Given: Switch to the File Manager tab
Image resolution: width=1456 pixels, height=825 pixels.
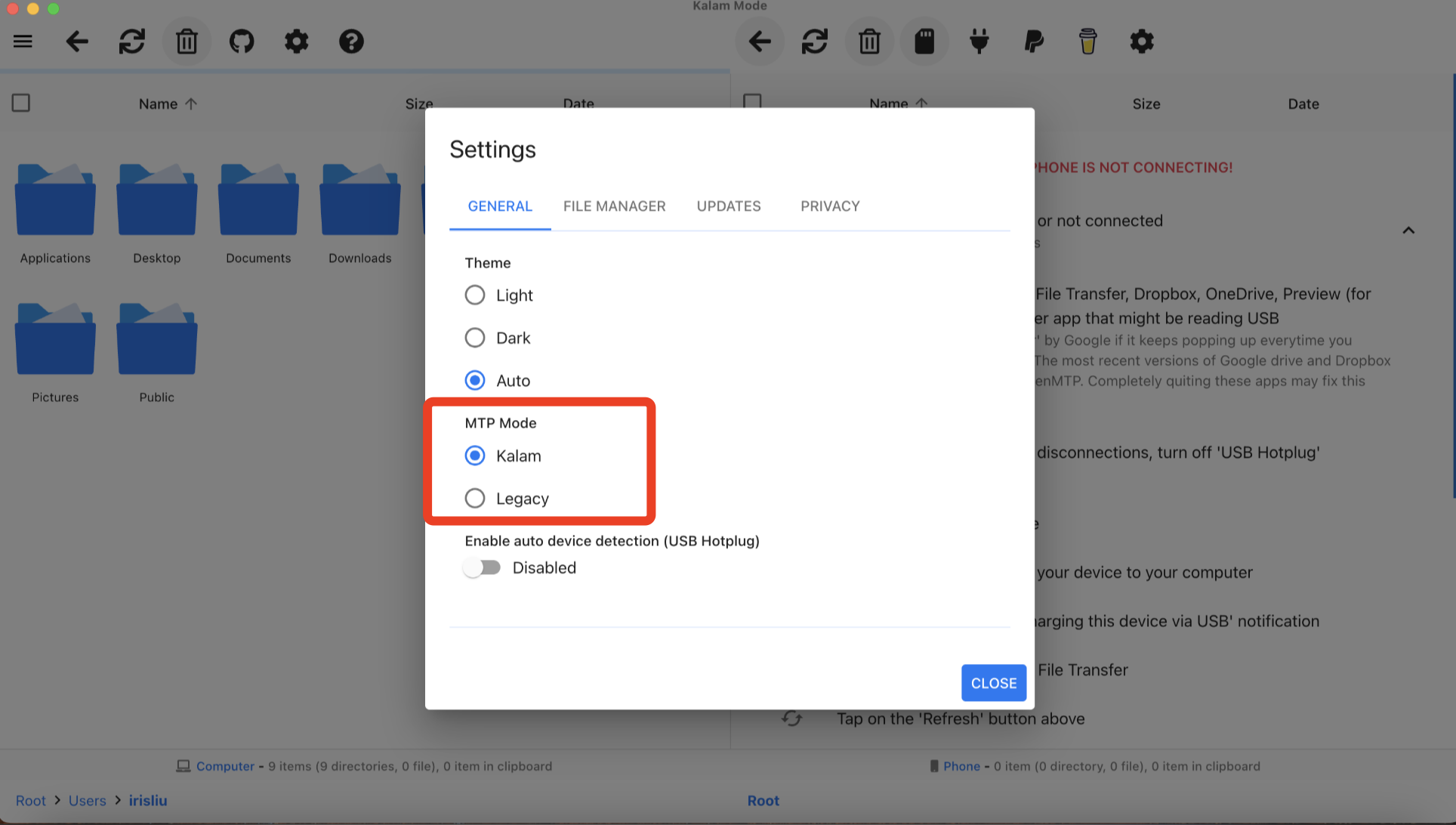Looking at the screenshot, I should pos(615,206).
